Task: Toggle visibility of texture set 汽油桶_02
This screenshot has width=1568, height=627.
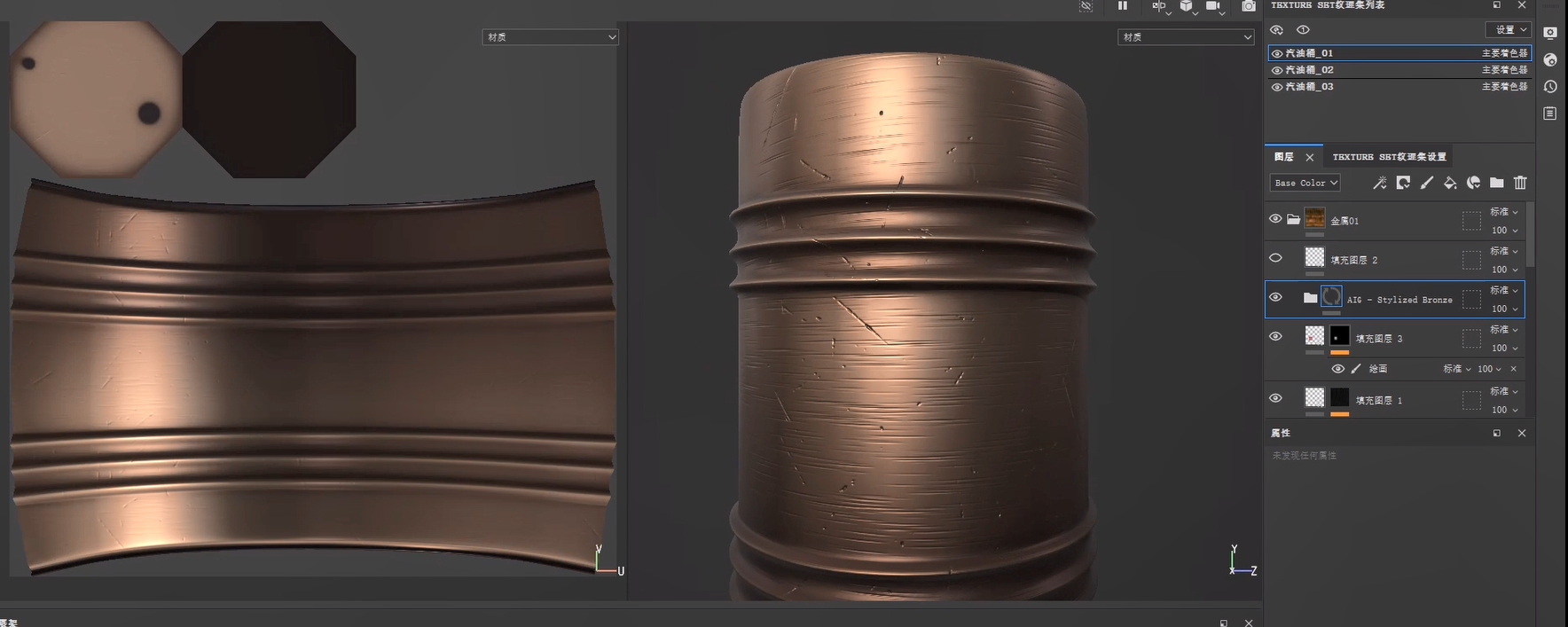Action: point(1277,70)
